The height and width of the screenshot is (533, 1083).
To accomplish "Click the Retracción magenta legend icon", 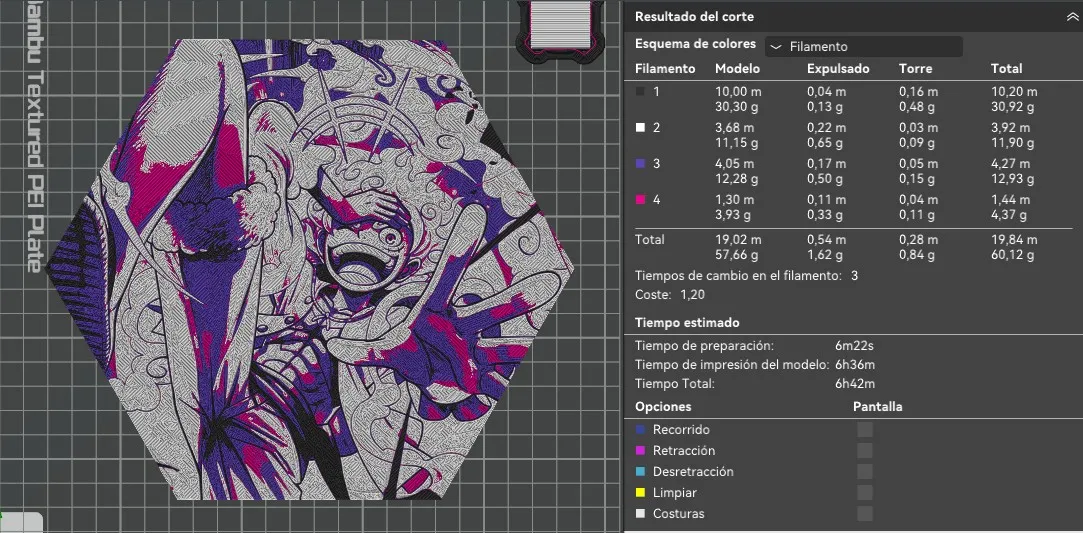I will 640,451.
